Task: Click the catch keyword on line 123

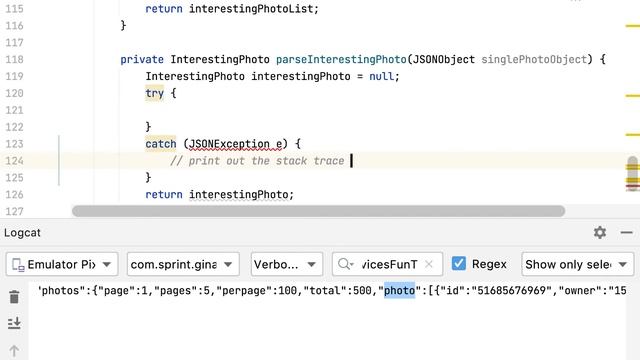Action: 161,144
